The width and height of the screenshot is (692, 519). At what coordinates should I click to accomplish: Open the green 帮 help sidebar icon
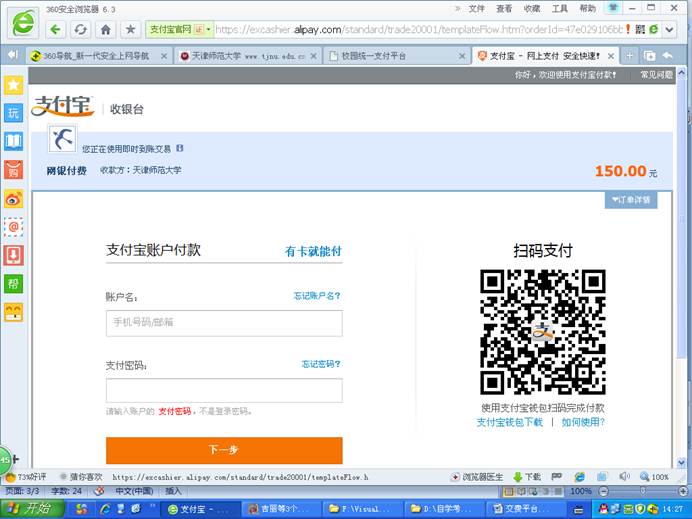coord(13,284)
